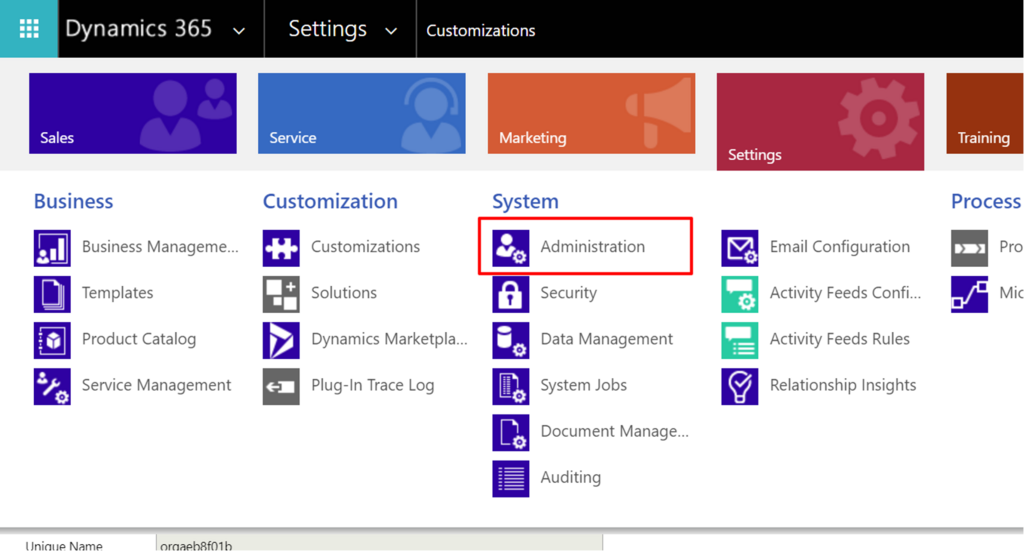
Task: Open the Dynamics Marketplace link
Action: [x=389, y=339]
